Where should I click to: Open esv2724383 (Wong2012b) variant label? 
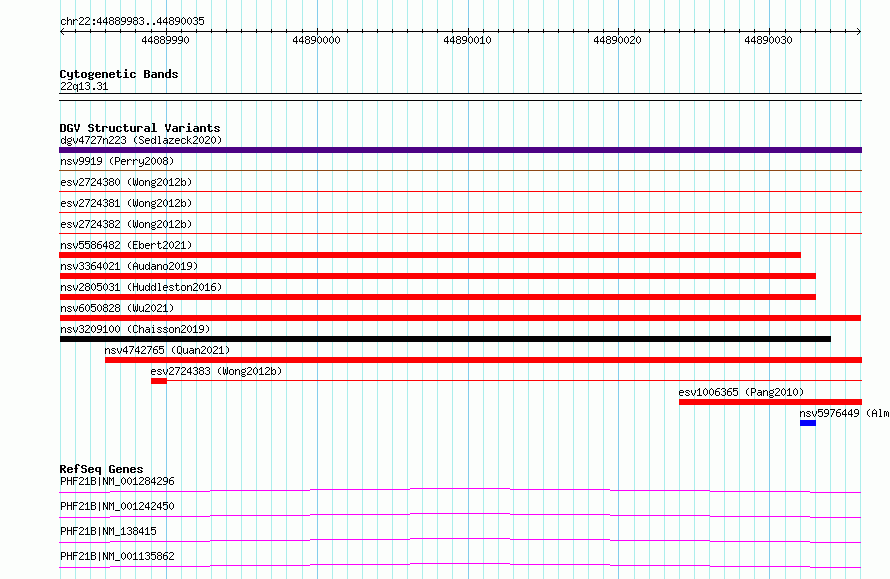pos(216,371)
